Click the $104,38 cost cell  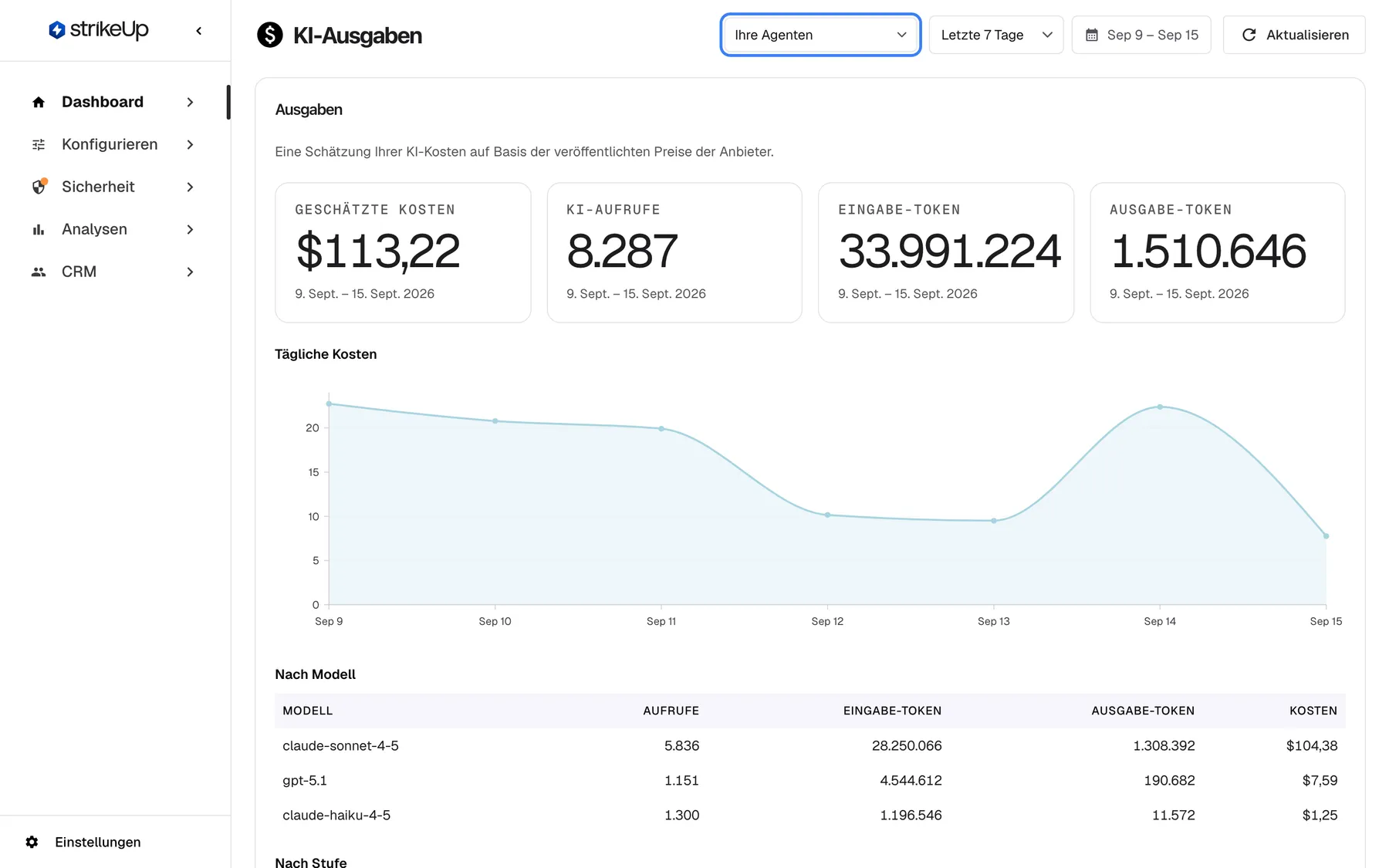click(1312, 745)
